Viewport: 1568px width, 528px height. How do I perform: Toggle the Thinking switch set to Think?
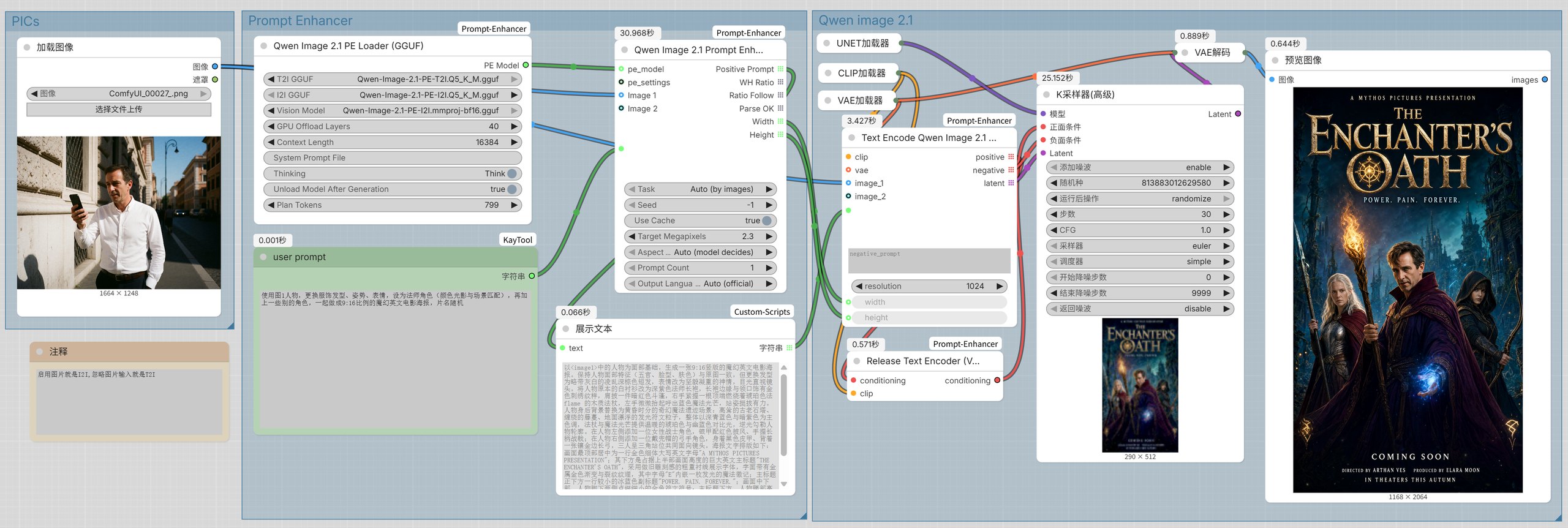point(512,174)
